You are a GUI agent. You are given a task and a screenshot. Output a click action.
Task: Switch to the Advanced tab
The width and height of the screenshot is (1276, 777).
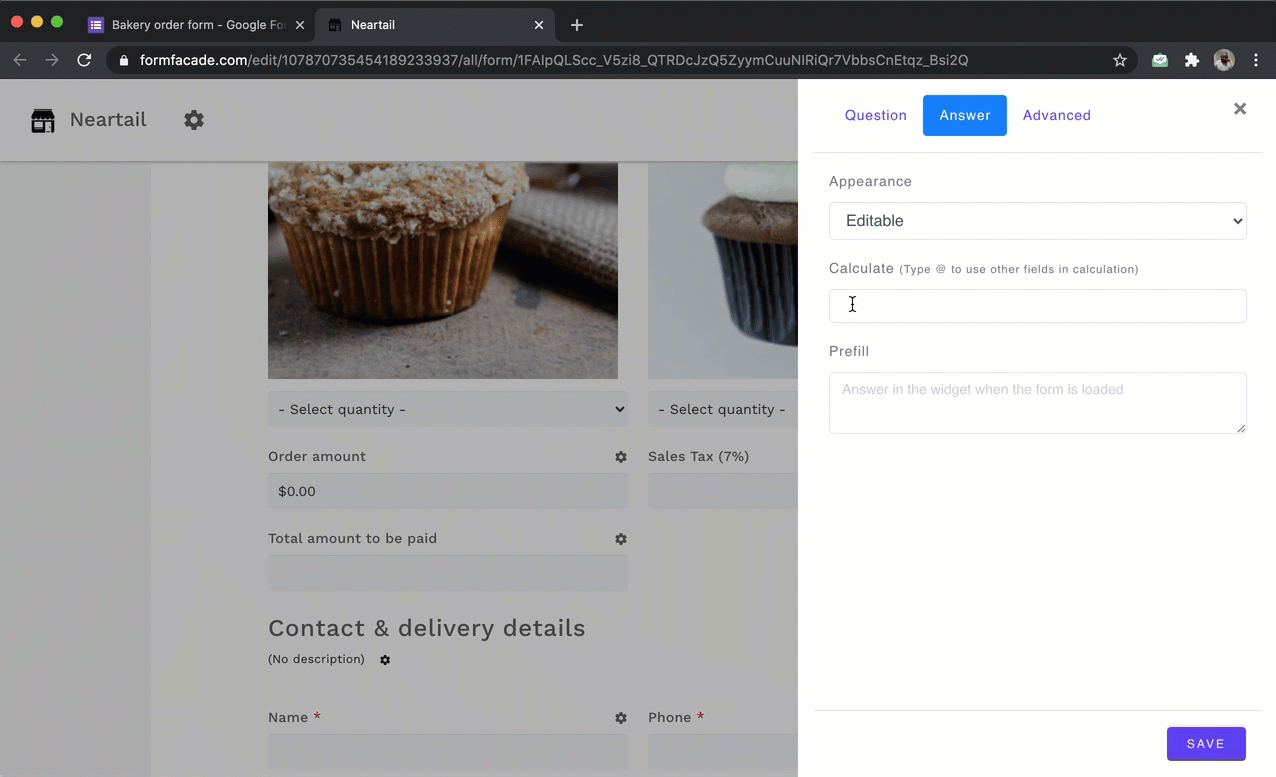pyautogui.click(x=1056, y=115)
